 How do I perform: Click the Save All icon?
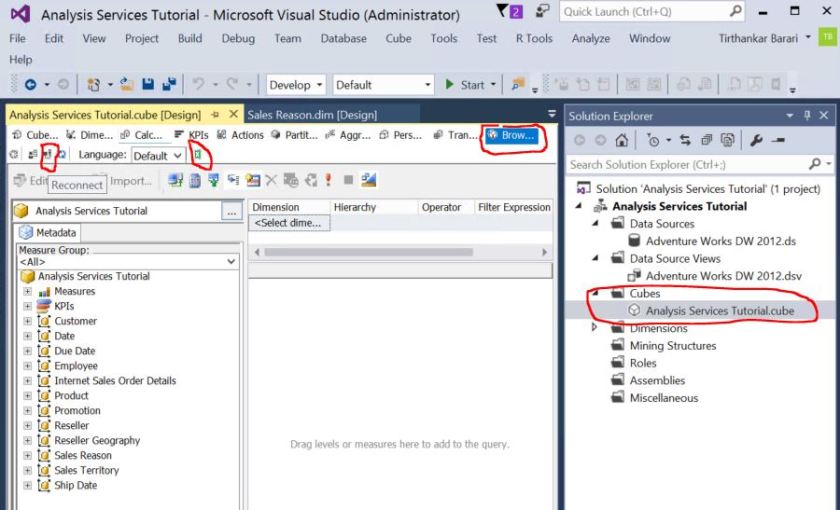click(169, 84)
